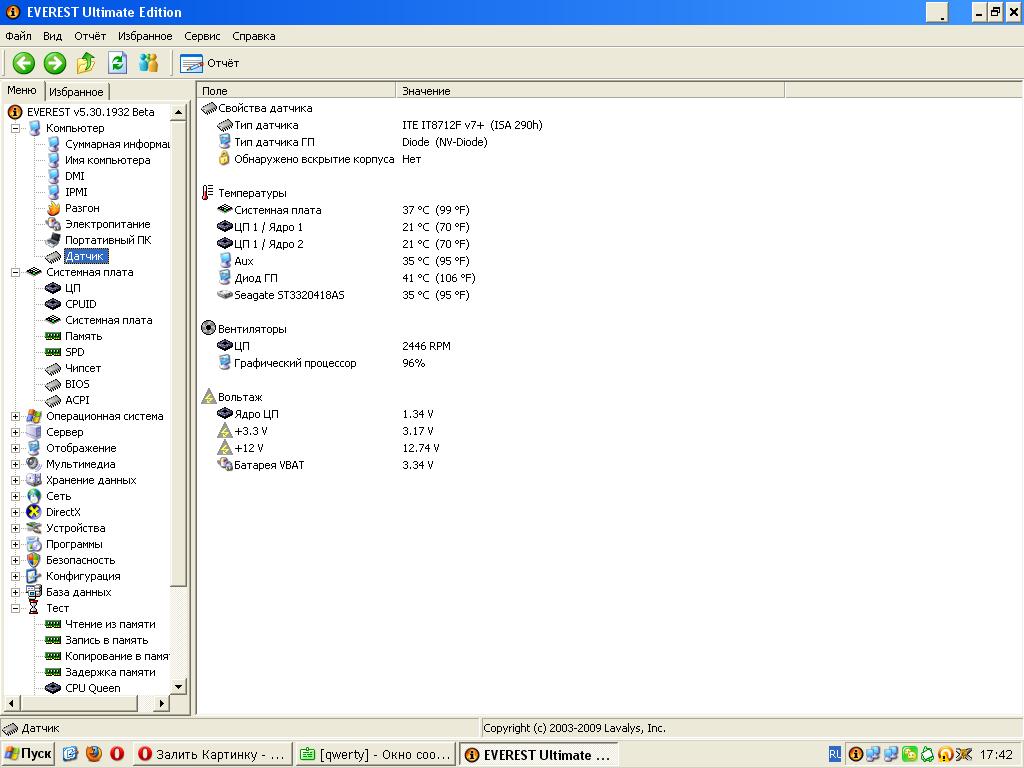This screenshot has height=768, width=1024.
Task: Select the DMI tree item
Action: [x=74, y=176]
